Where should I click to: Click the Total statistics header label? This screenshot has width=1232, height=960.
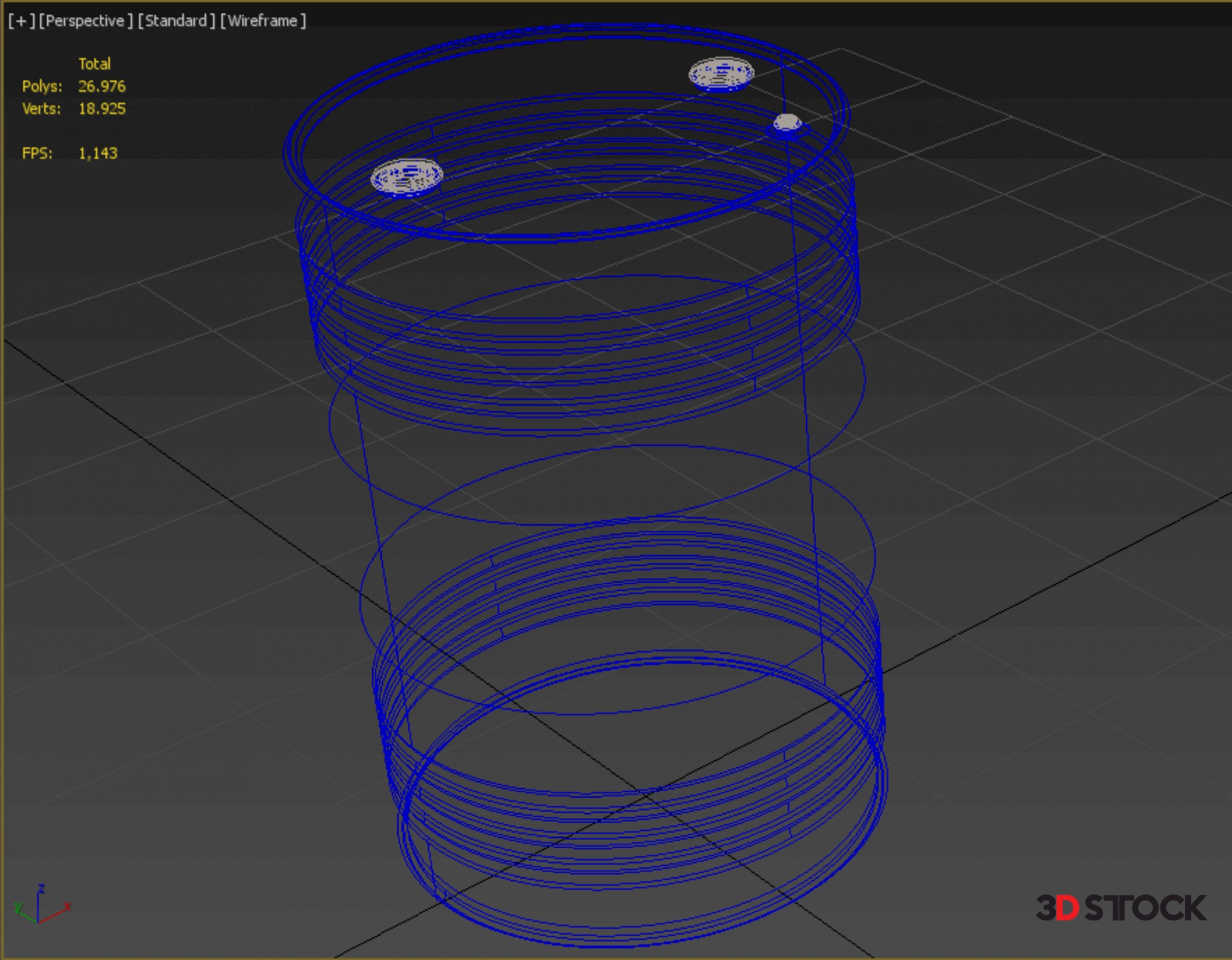coord(94,64)
